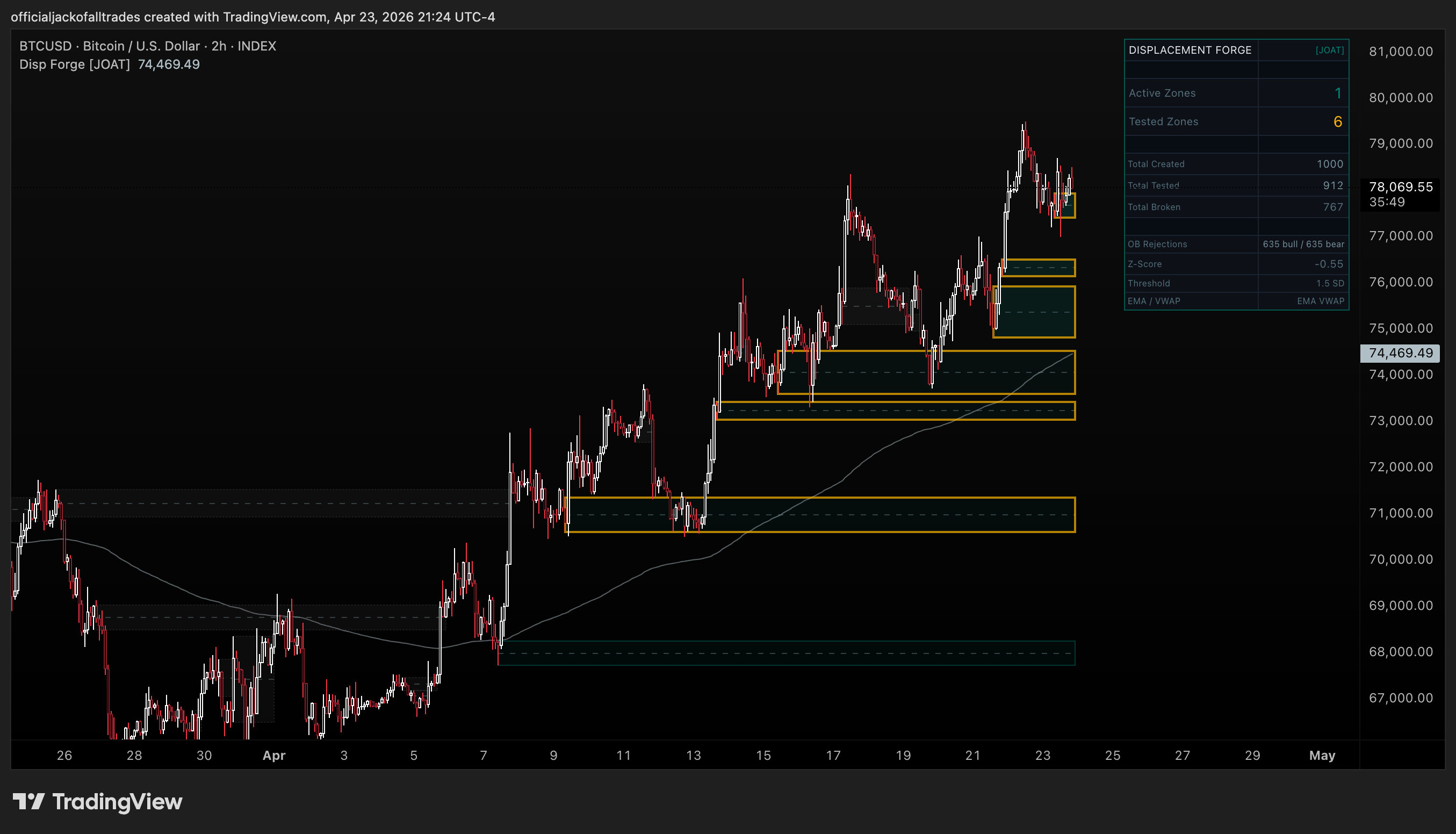Click the Apr label on the time axis
Screen dimensions: 1456x834
[273, 756]
